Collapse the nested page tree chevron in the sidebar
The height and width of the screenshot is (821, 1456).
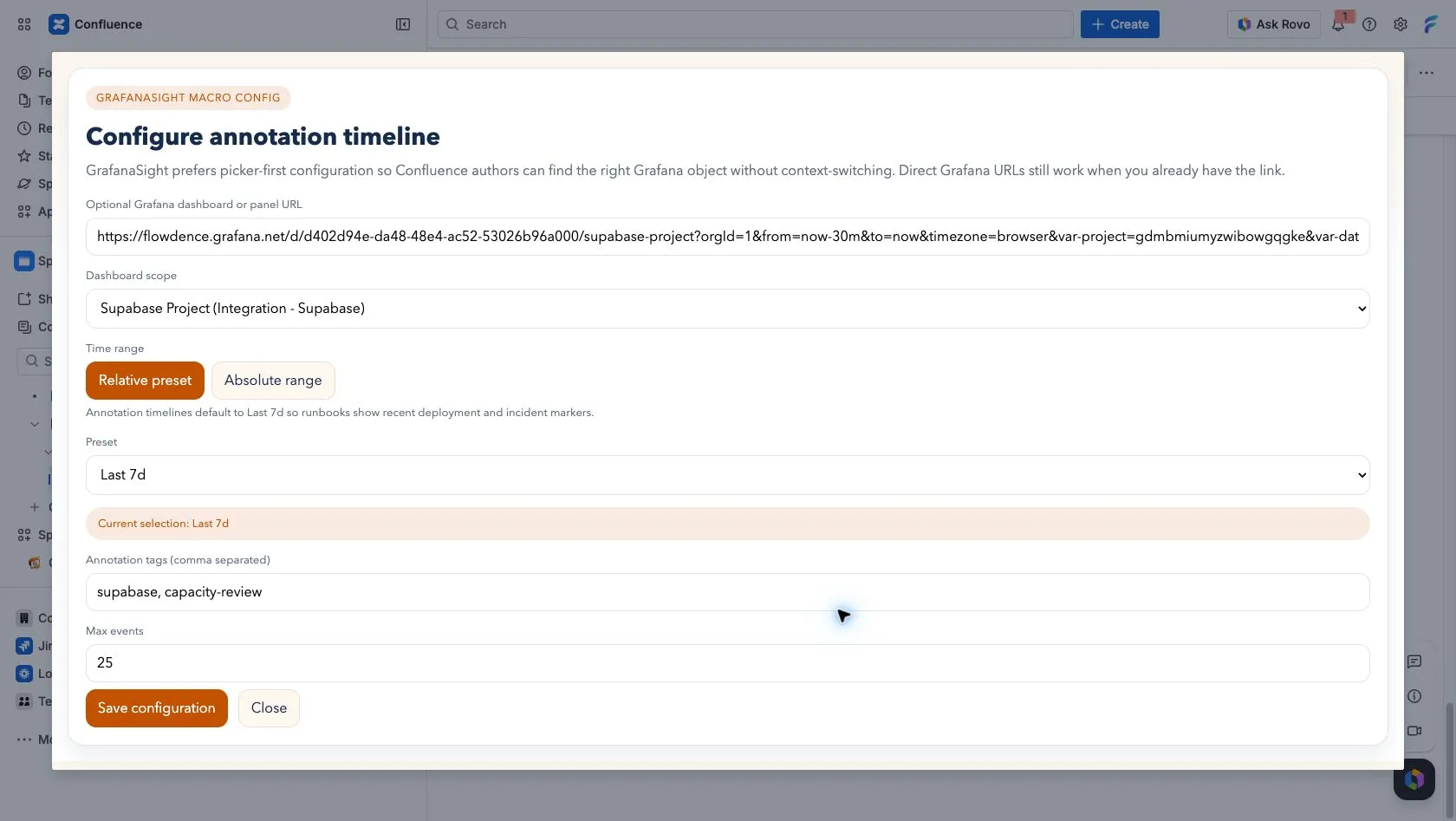tap(48, 452)
